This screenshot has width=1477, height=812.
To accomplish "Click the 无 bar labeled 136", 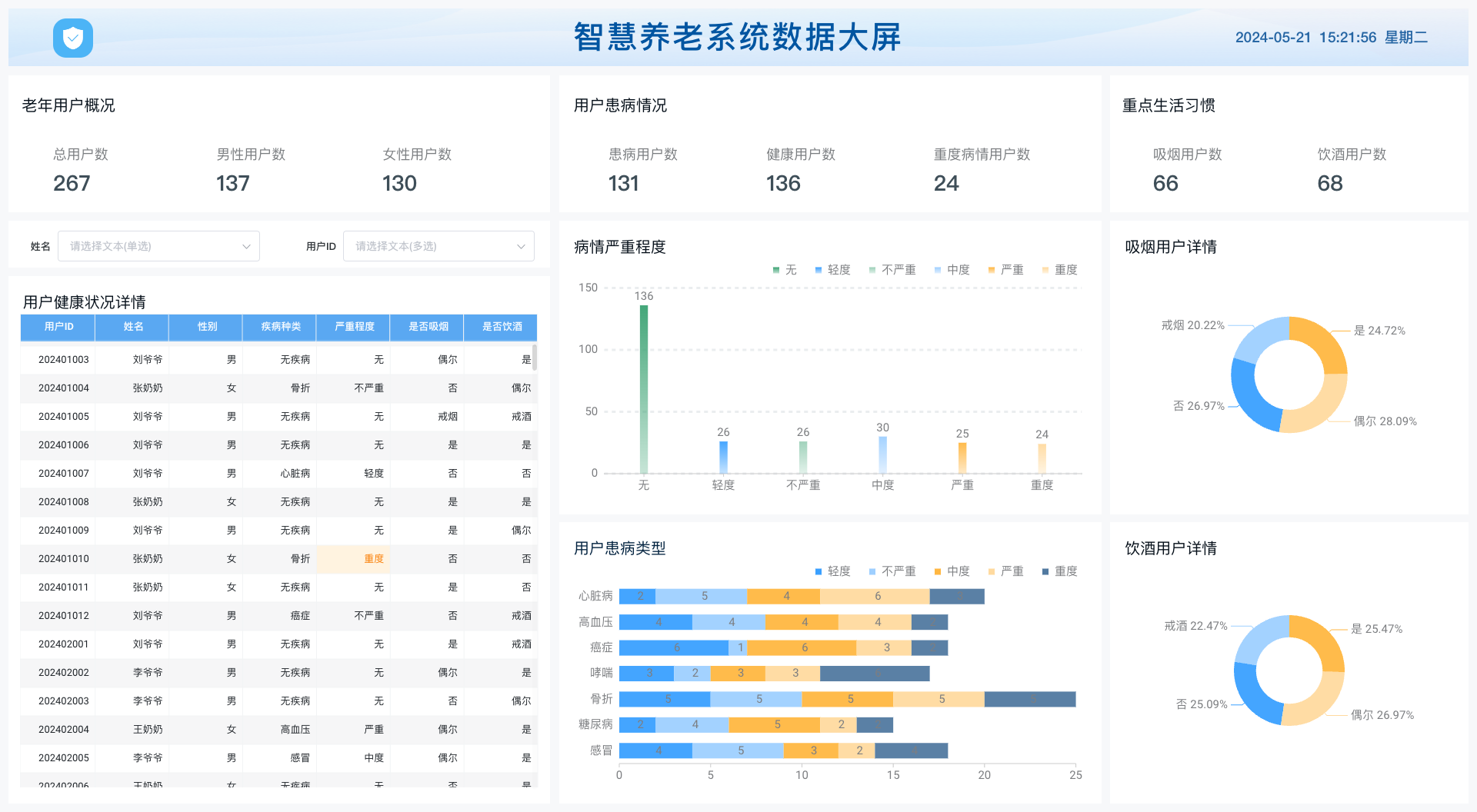I will click(644, 388).
